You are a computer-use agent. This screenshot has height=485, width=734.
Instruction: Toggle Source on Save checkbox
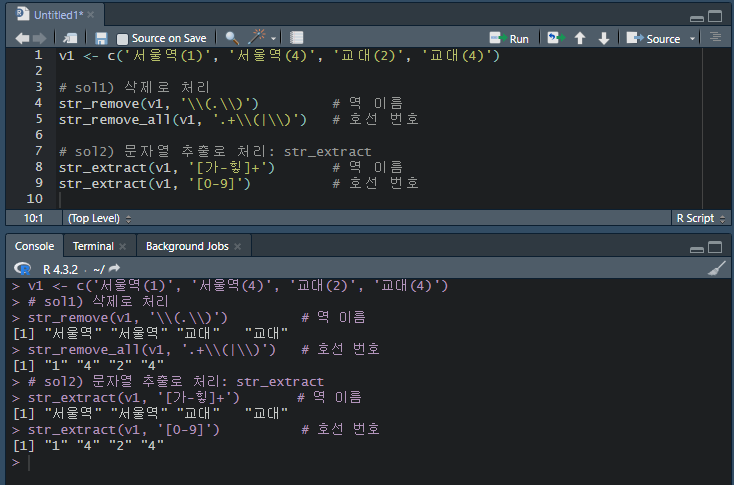[122, 39]
